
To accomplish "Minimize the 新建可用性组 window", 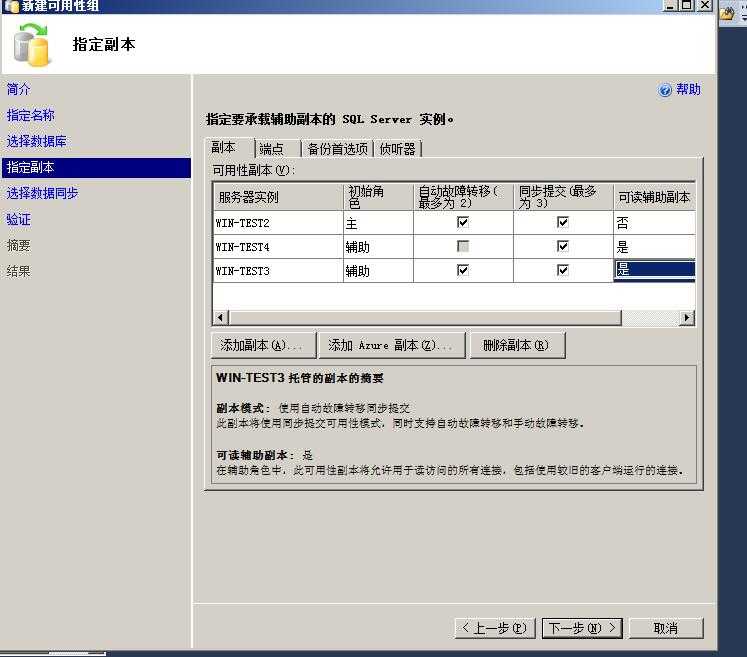I will click(x=670, y=5).
